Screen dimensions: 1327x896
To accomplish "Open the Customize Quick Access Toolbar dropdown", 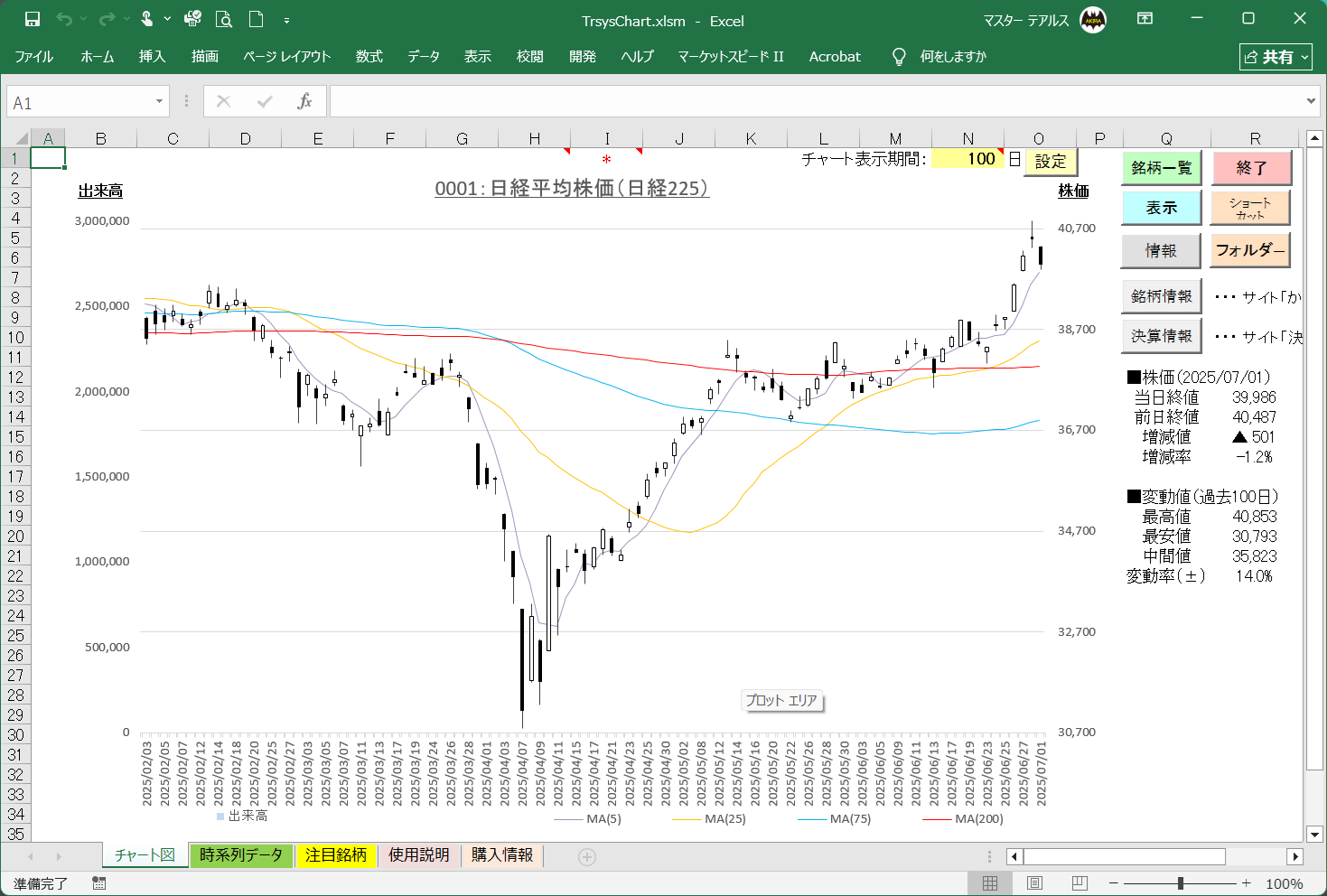I will point(286,20).
